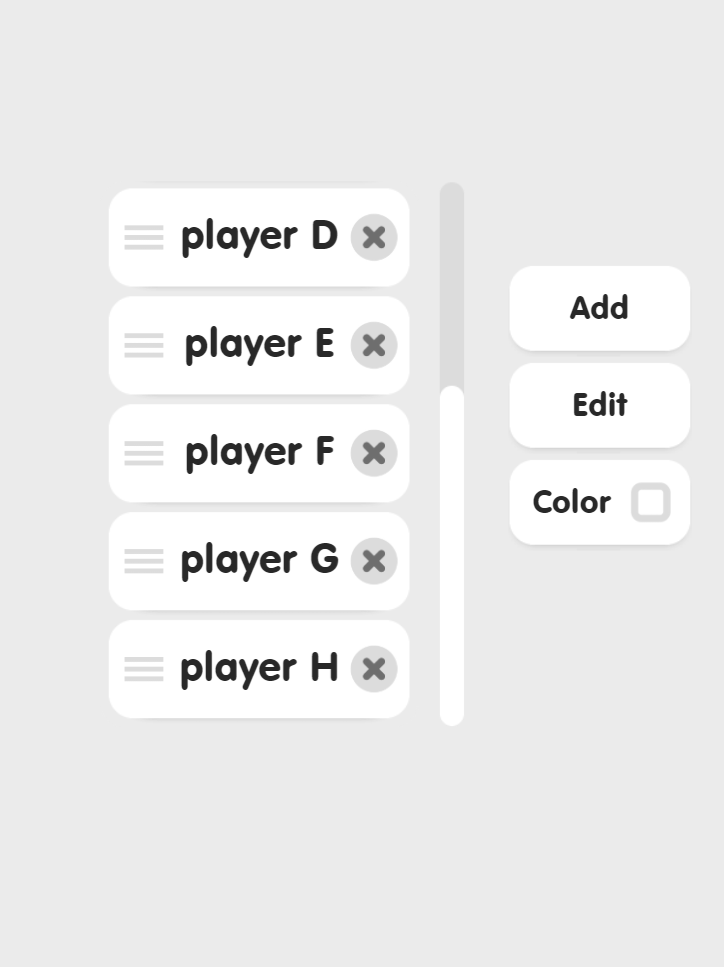This screenshot has width=724, height=967.
Task: Delete player H using the X icon
Action: [x=374, y=668]
